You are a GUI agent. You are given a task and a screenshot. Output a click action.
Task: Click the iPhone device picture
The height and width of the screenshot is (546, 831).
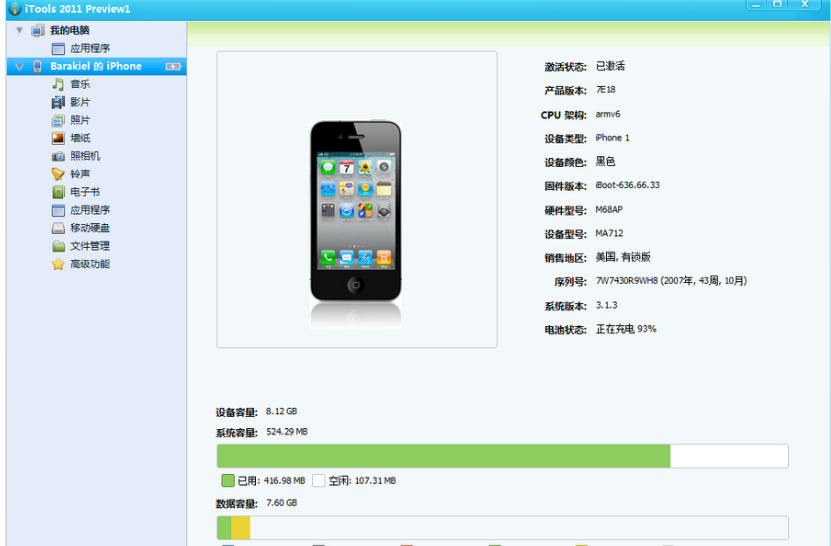(356, 212)
